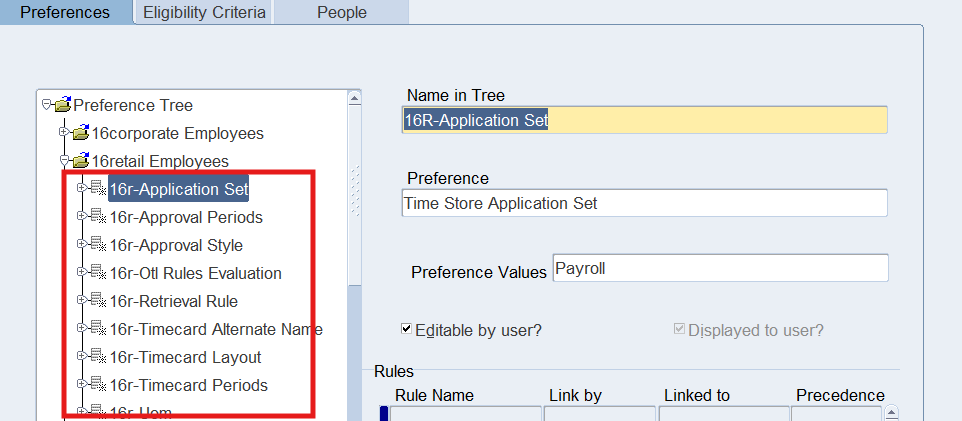
Task: Open the People tab
Action: click(341, 12)
